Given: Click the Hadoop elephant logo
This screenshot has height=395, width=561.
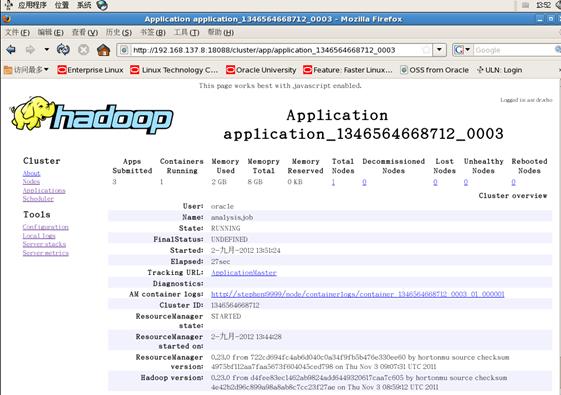Looking at the screenshot, I should [x=91, y=115].
